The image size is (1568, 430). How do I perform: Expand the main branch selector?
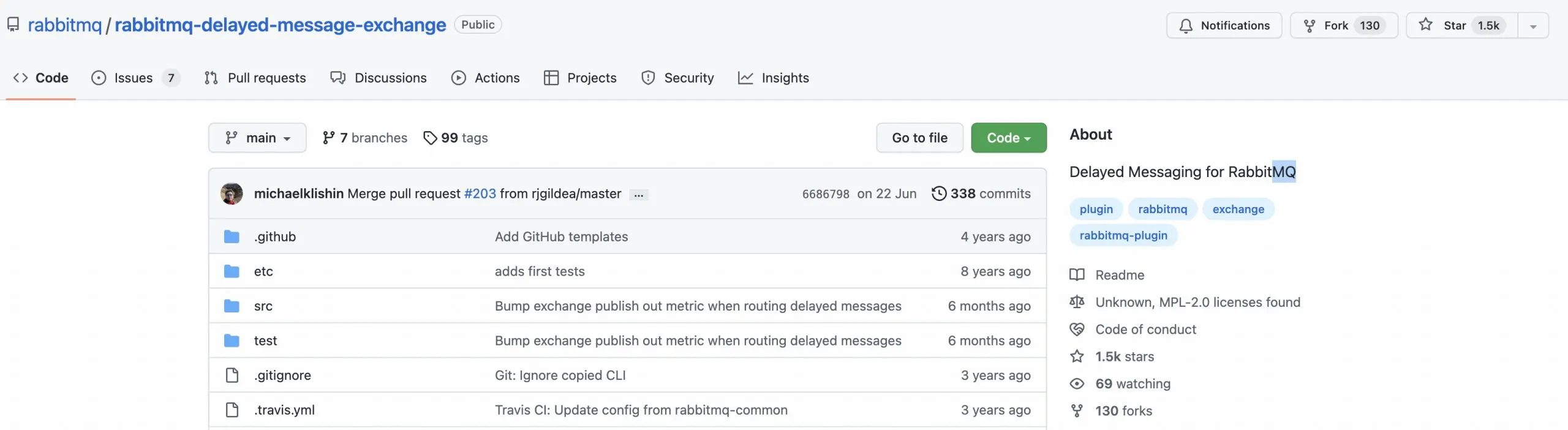point(257,138)
